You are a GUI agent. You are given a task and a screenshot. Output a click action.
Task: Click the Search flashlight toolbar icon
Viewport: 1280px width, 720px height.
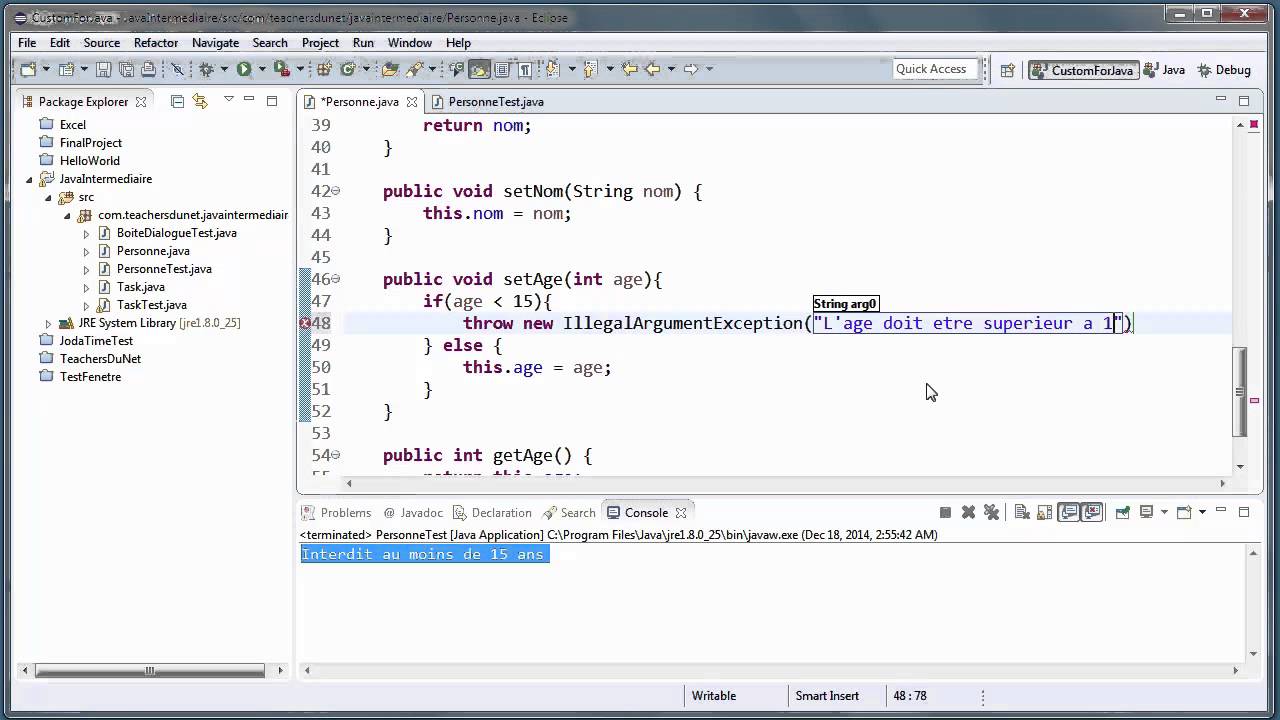tap(416, 69)
